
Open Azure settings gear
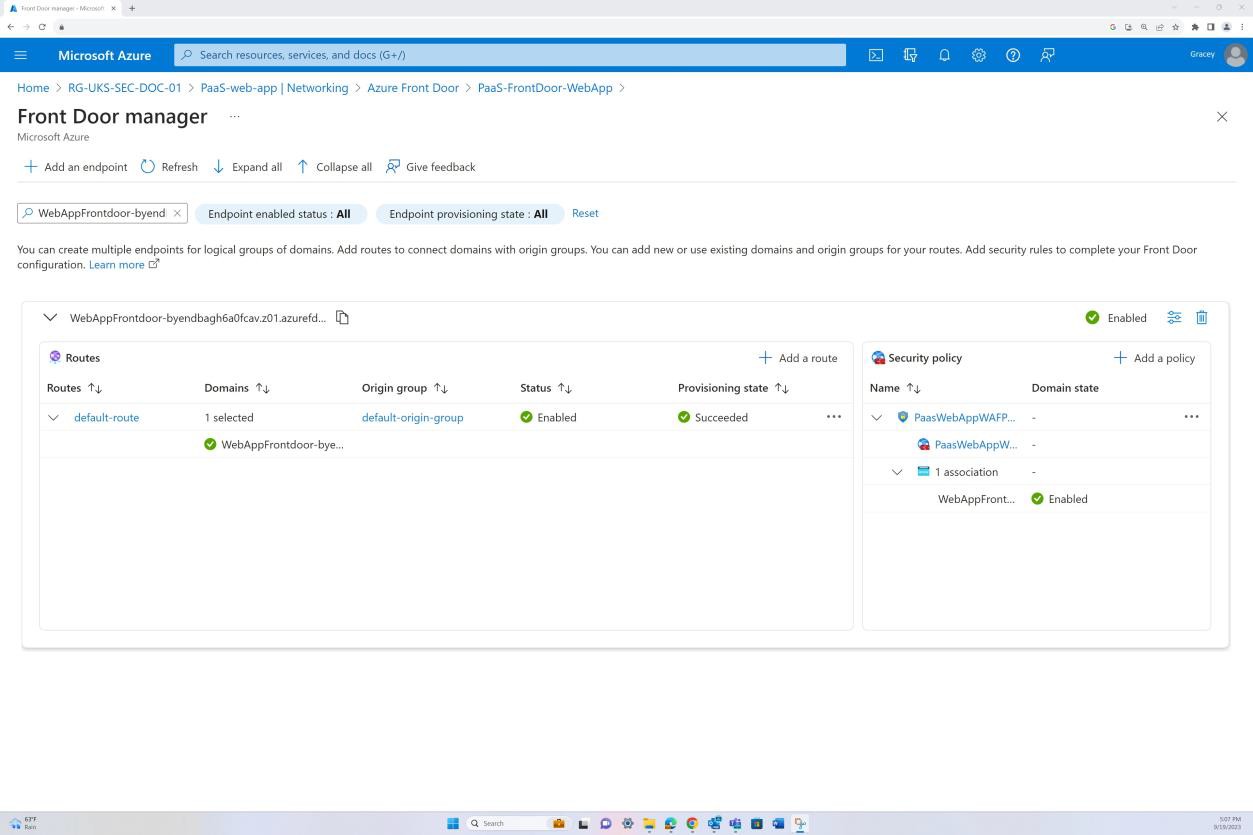click(978, 55)
